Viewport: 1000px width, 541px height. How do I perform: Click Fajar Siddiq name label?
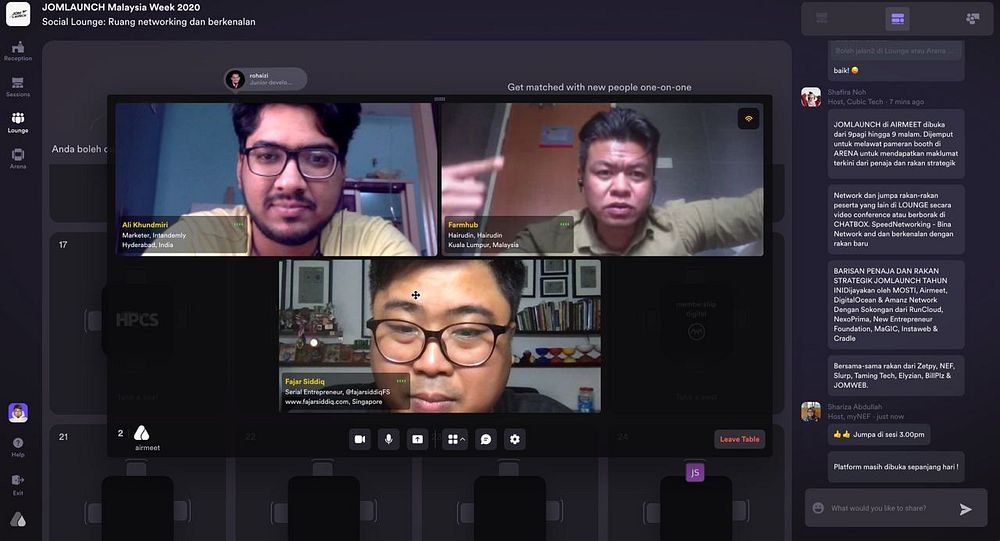[x=305, y=382]
